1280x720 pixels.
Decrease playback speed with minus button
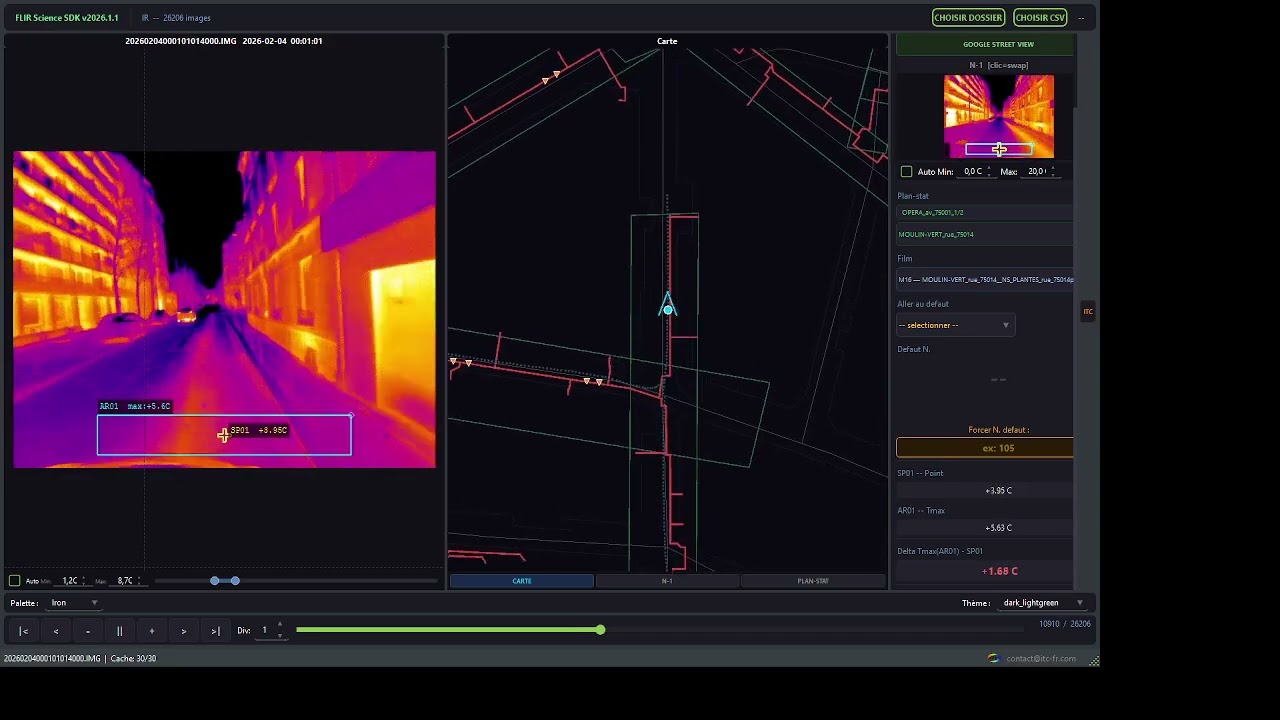click(x=88, y=631)
